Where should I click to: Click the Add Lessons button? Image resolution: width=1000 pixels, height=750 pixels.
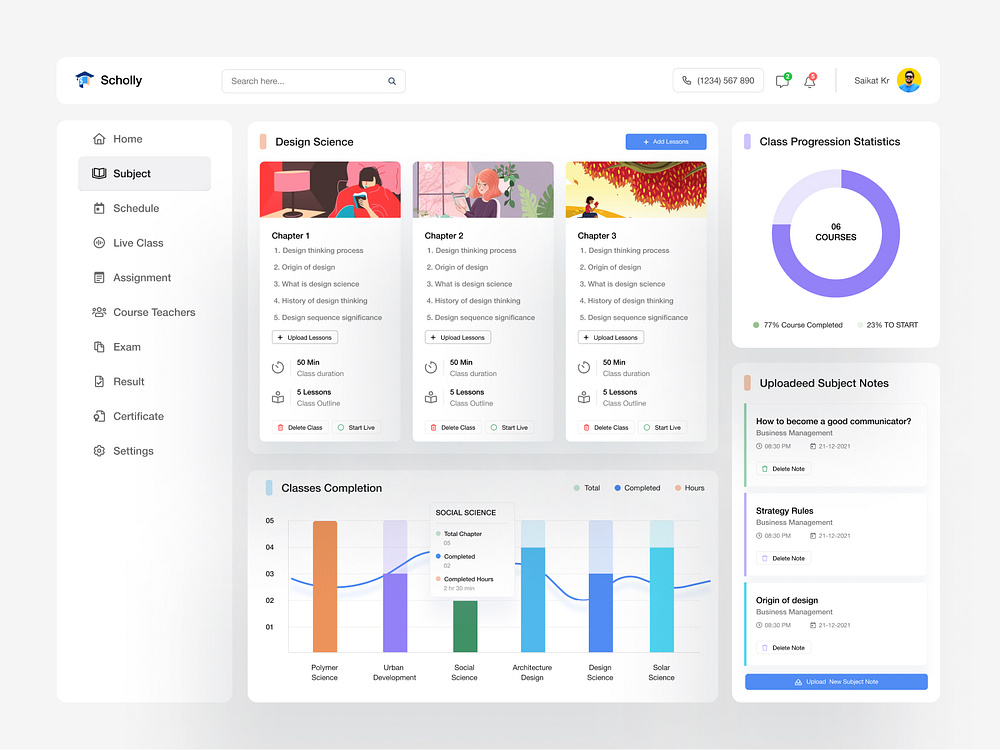tap(665, 141)
